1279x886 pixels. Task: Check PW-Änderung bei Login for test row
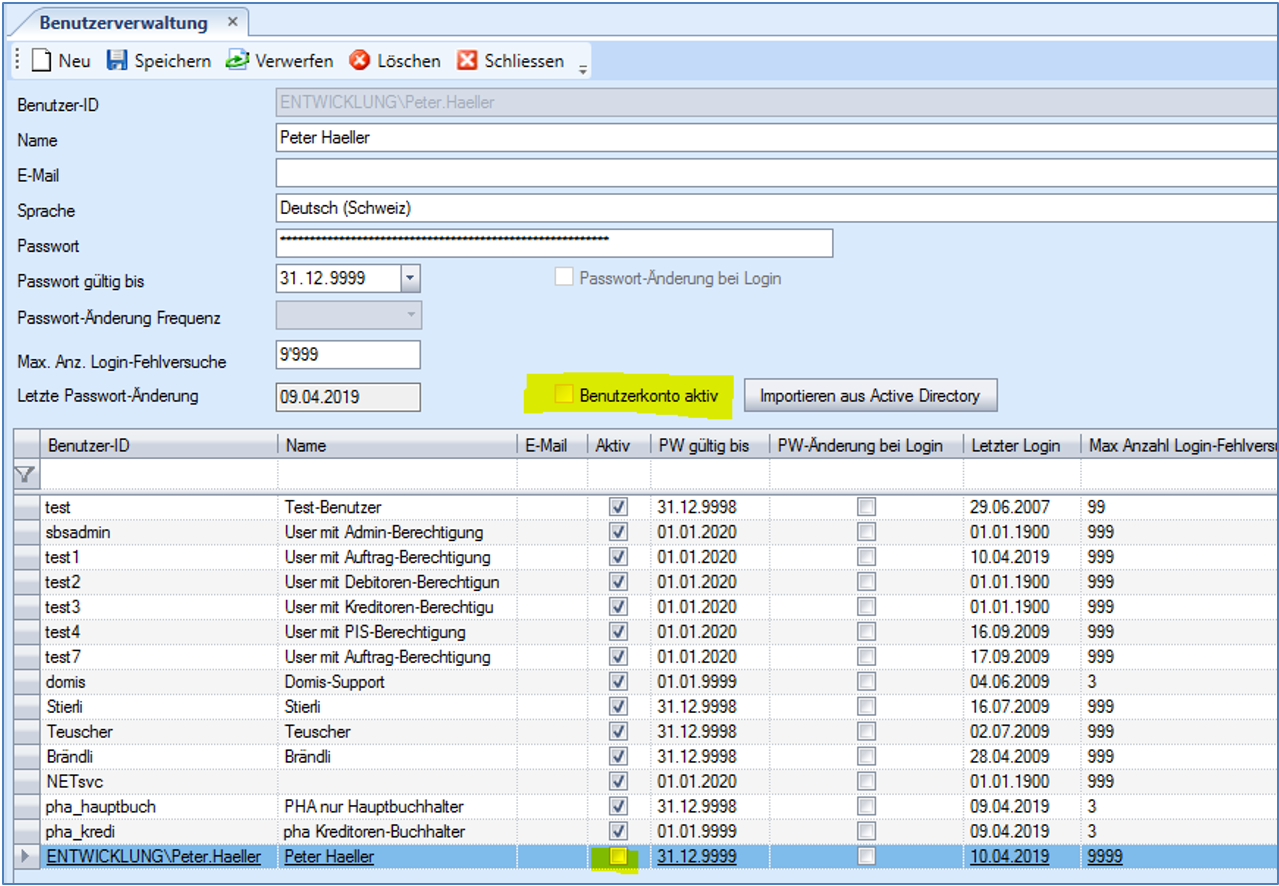(x=866, y=507)
